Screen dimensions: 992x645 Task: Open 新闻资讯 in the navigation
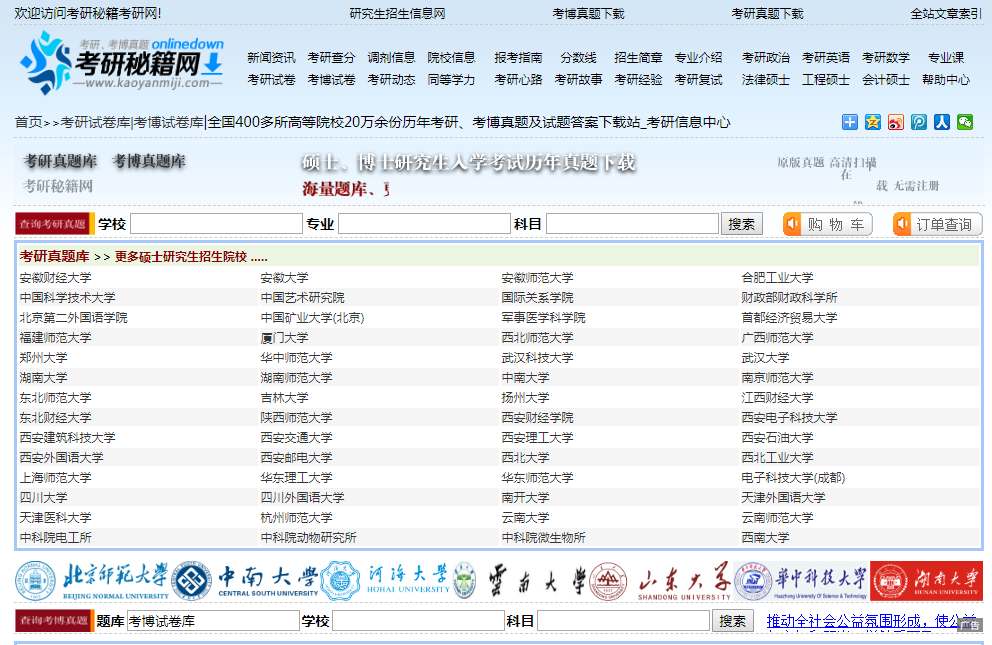tap(271, 58)
